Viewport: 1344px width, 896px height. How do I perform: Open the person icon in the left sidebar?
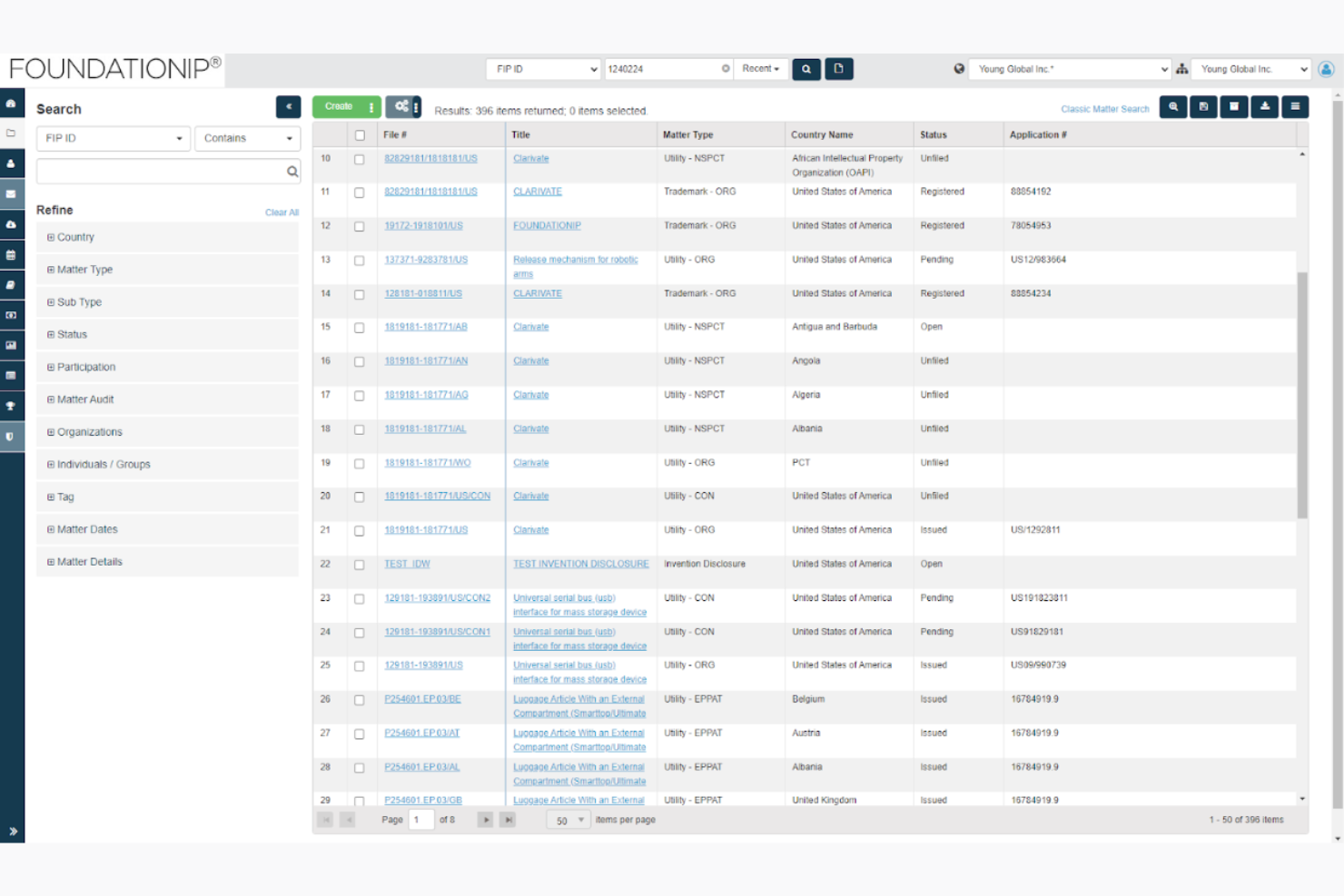[11, 164]
